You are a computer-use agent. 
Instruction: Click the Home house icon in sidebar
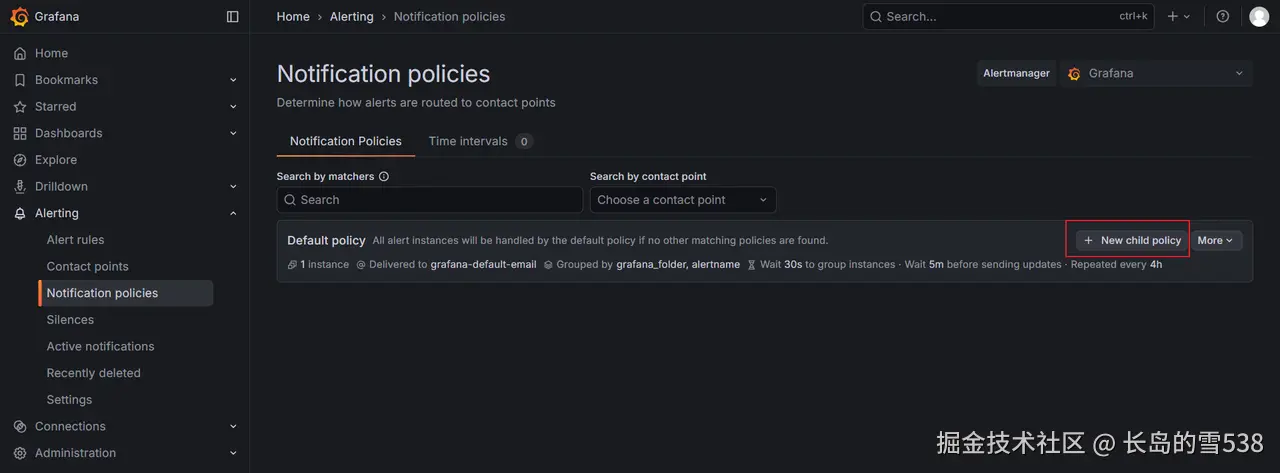(x=20, y=53)
